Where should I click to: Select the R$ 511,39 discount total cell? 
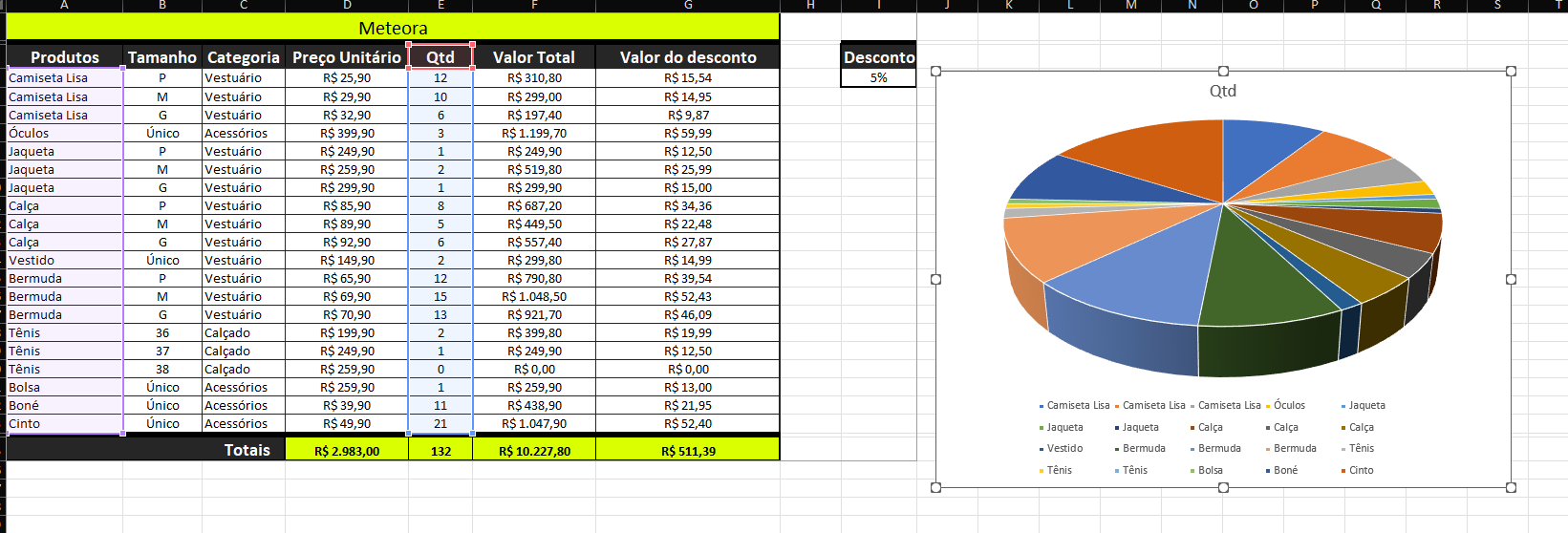pyautogui.click(x=688, y=450)
